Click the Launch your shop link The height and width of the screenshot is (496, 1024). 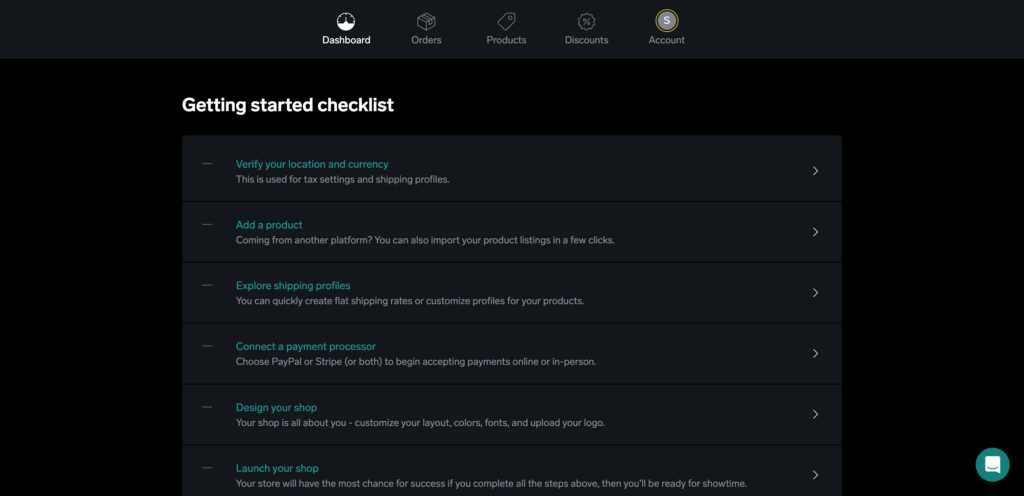[x=277, y=468]
